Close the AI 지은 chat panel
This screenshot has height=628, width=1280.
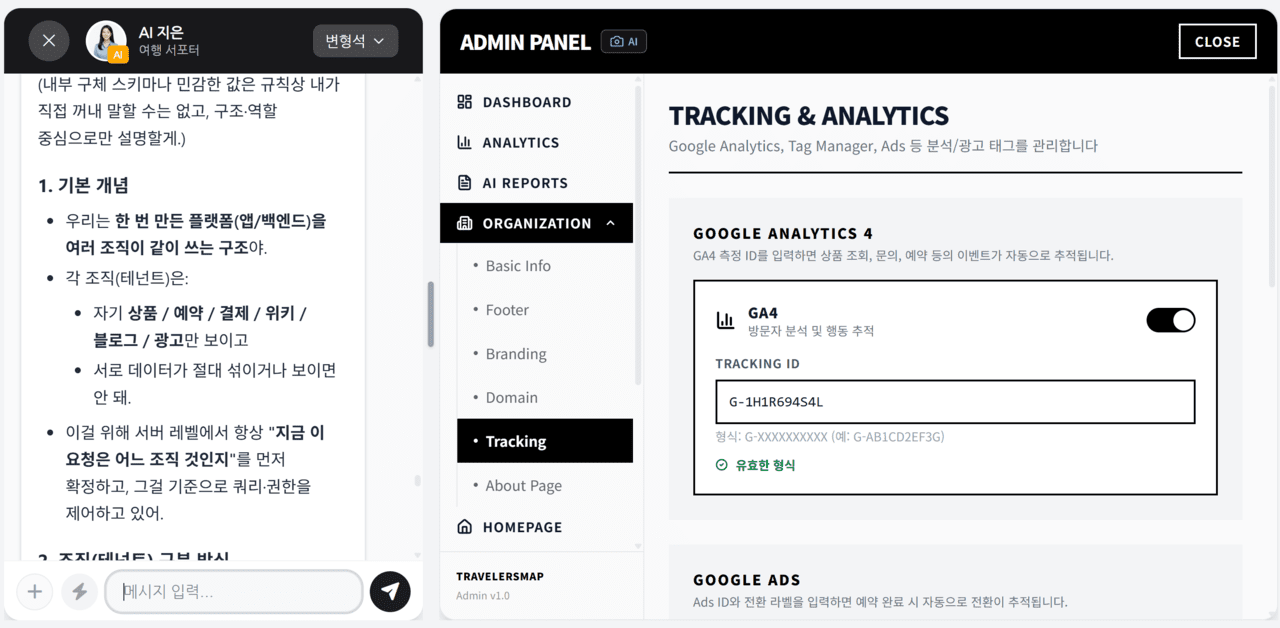tap(49, 41)
